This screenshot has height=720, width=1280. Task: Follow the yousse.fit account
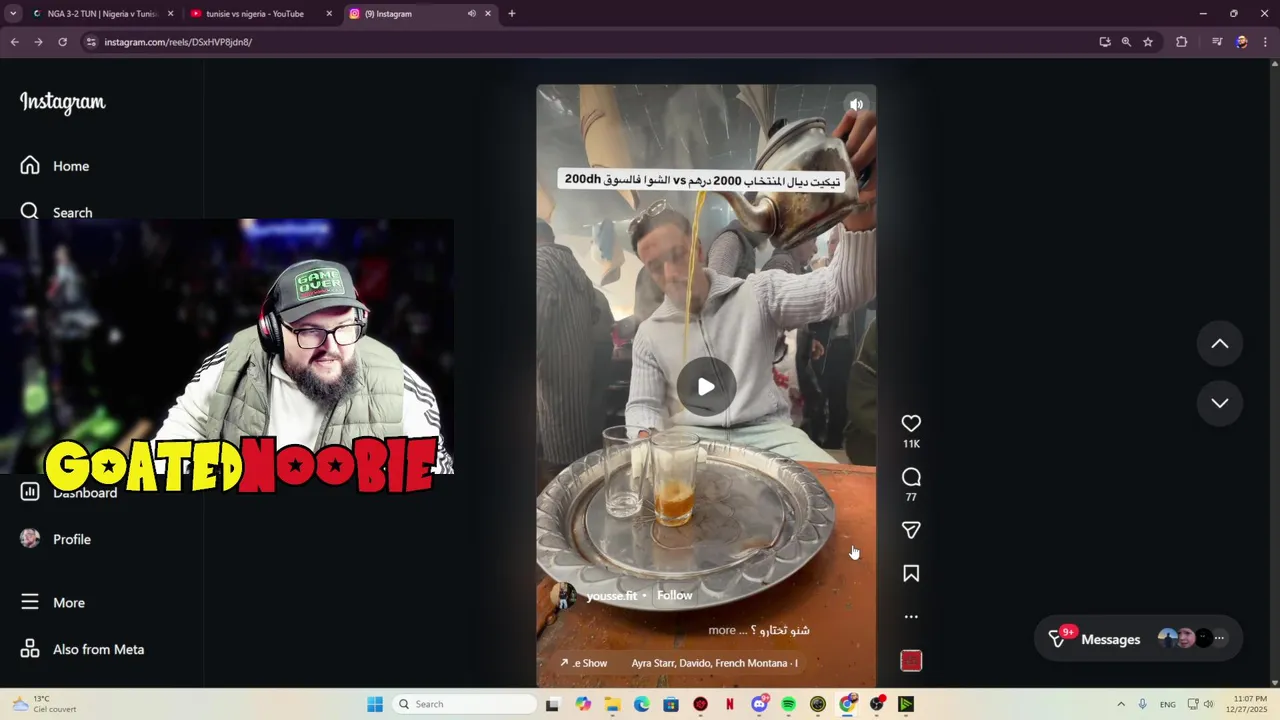pos(674,595)
